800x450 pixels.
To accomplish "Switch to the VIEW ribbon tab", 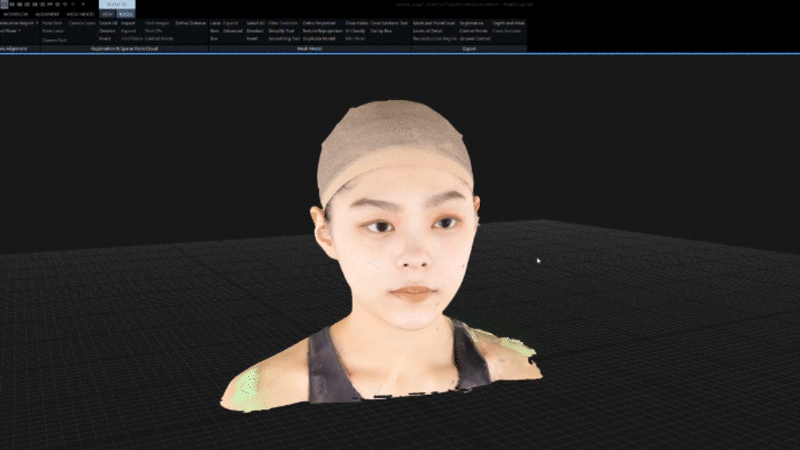I will coord(107,14).
